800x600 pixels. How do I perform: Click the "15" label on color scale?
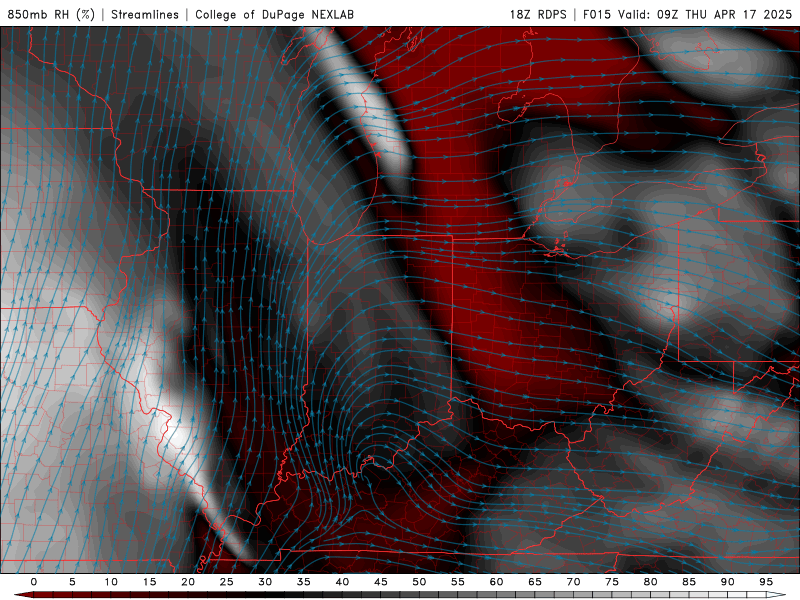[x=149, y=582]
